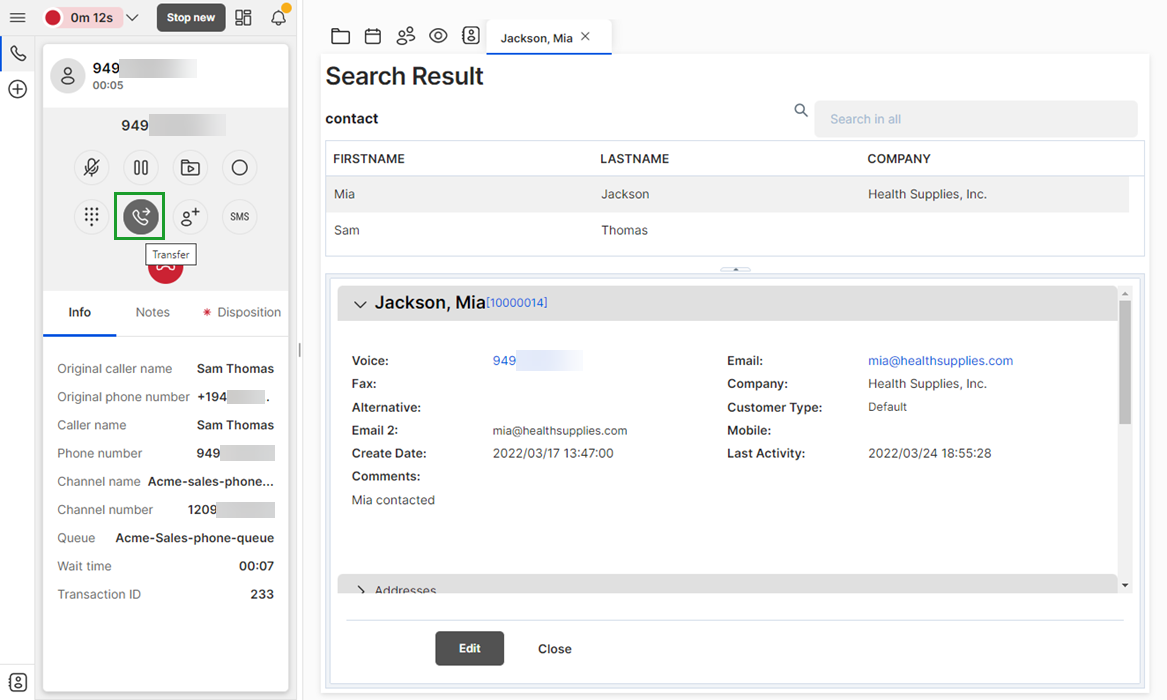This screenshot has height=700, width=1167.
Task: Switch to the Notes tab
Action: tap(153, 312)
